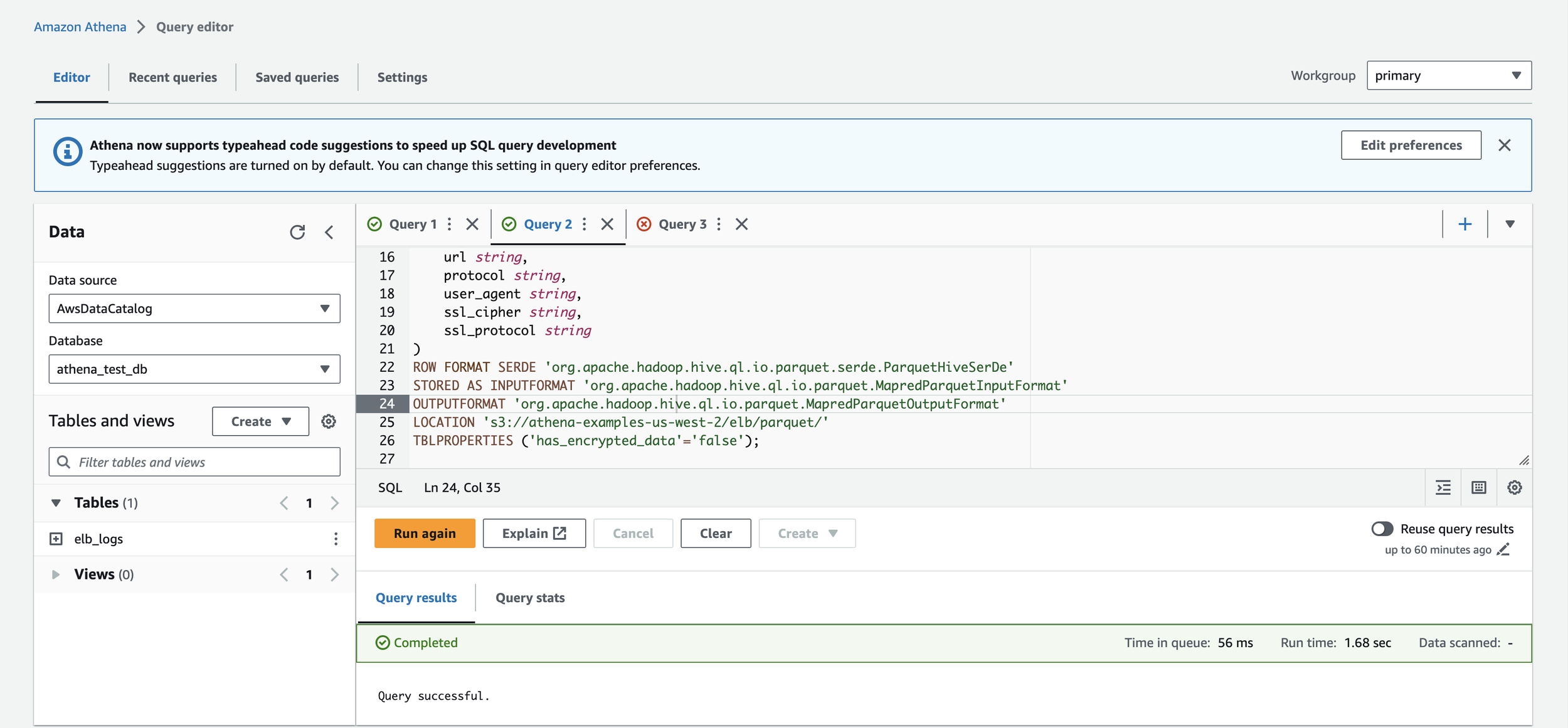1568x728 pixels.
Task: Click the add new query tab plus
Action: coord(1465,224)
